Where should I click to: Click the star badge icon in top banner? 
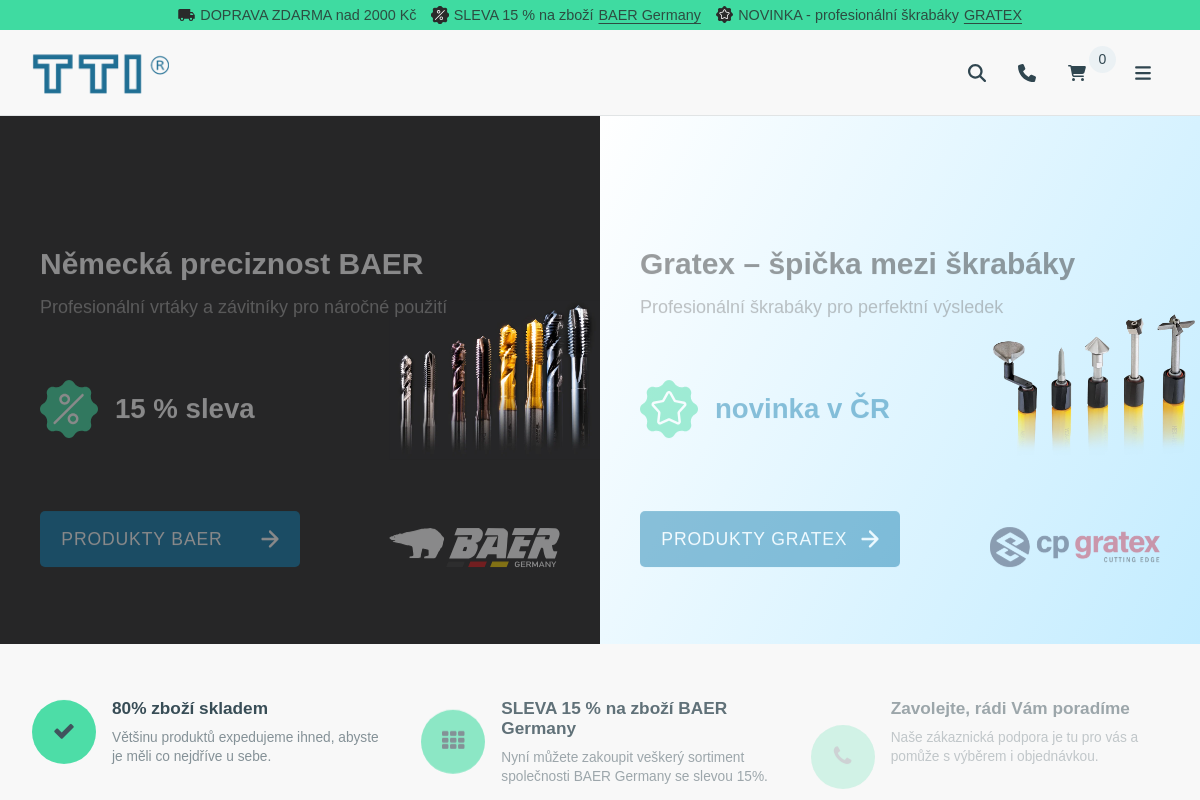tap(725, 15)
